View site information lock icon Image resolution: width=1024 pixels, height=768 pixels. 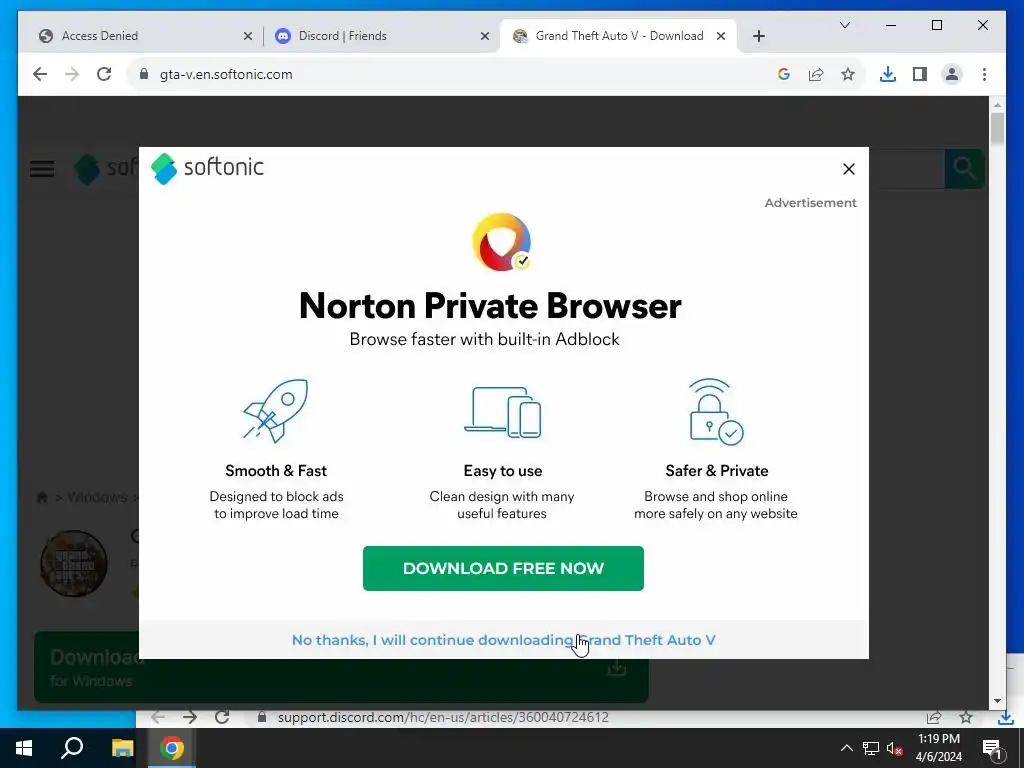[x=144, y=74]
